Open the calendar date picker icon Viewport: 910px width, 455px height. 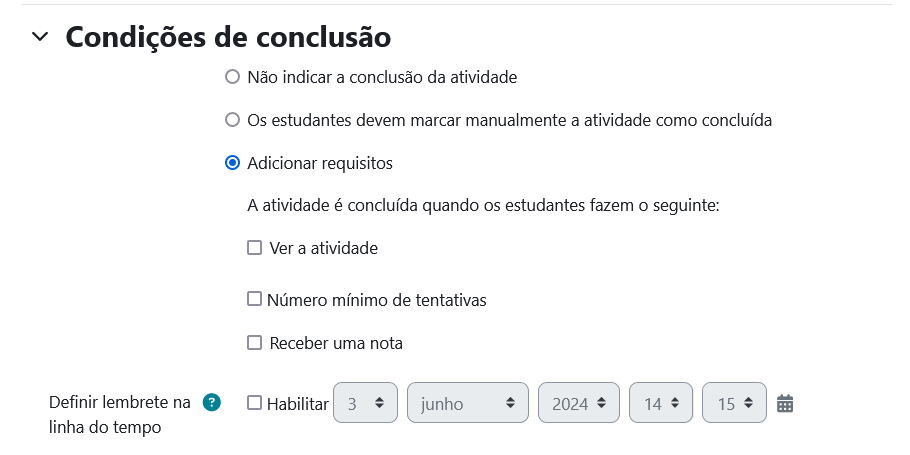(x=785, y=404)
